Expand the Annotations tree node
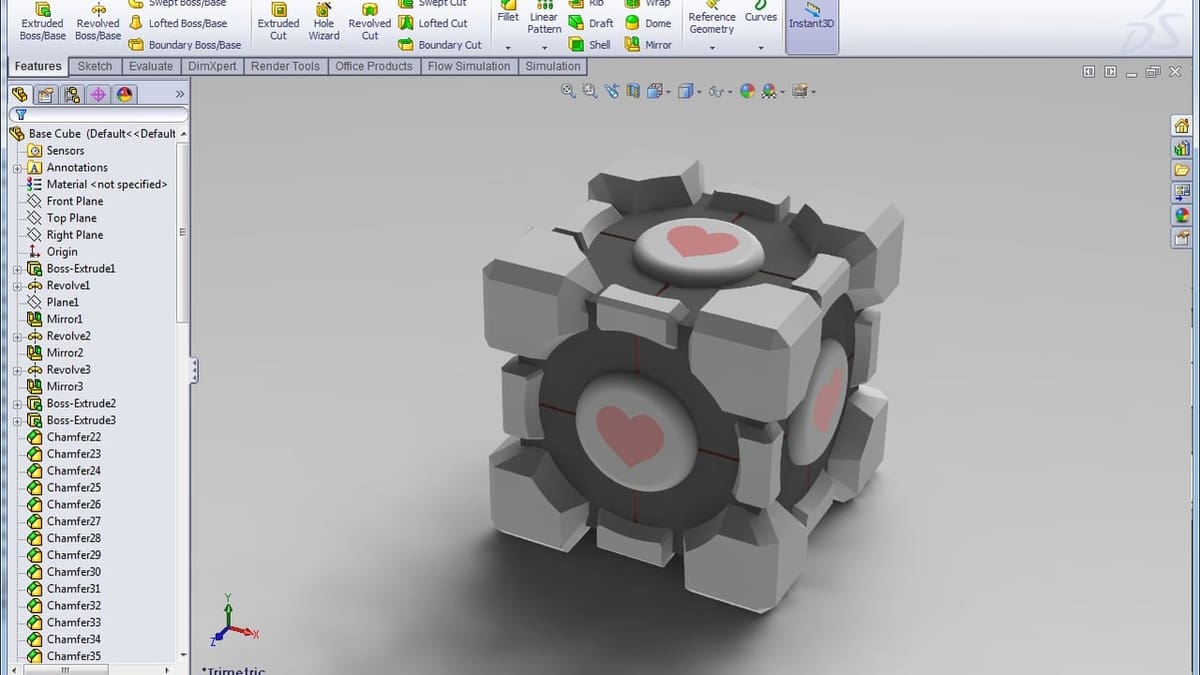This screenshot has width=1200, height=675. tap(17, 168)
